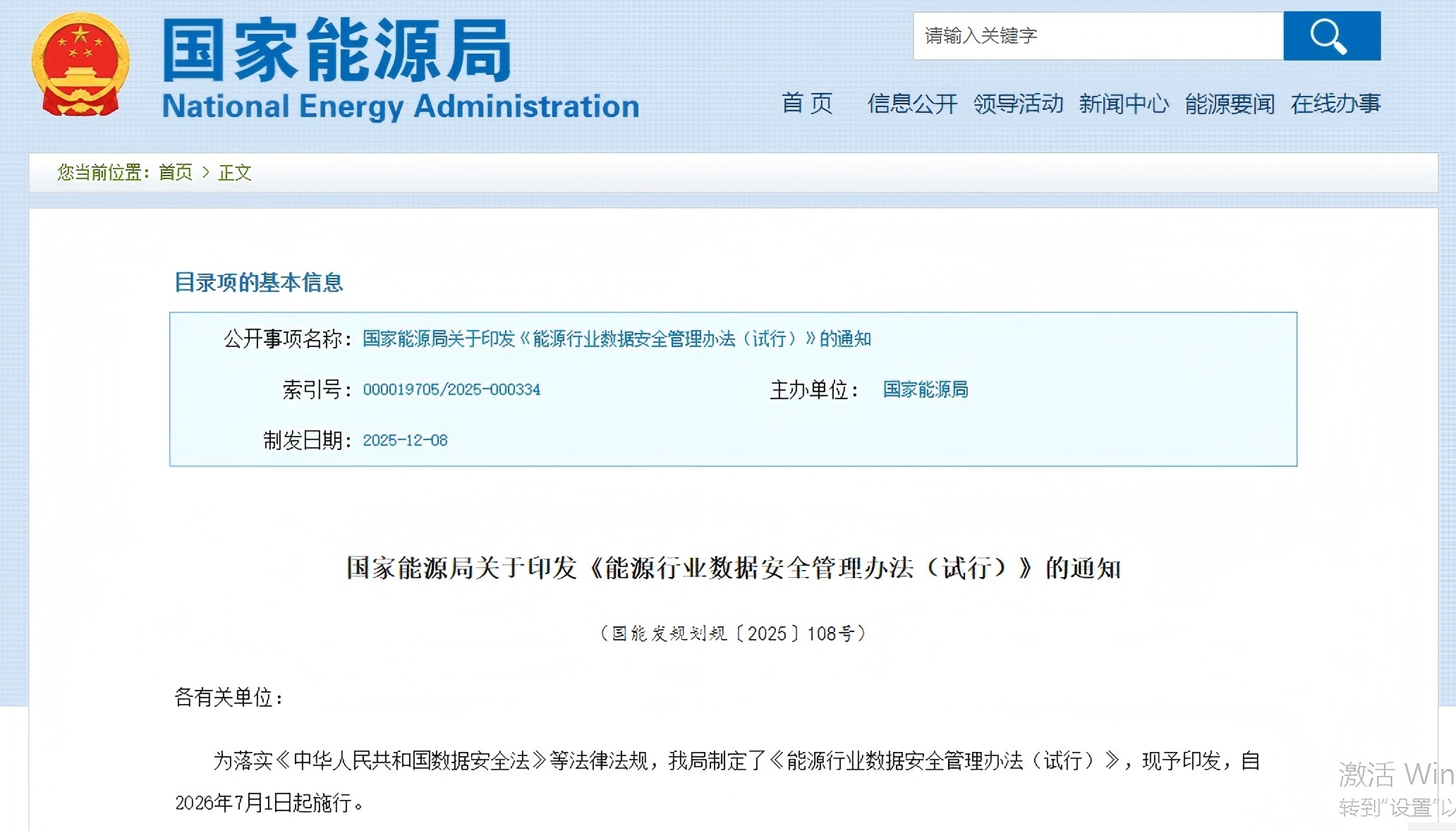This screenshot has width=1456, height=831.
Task: Click the 主办单位 value 国家能源局
Action: (x=926, y=390)
